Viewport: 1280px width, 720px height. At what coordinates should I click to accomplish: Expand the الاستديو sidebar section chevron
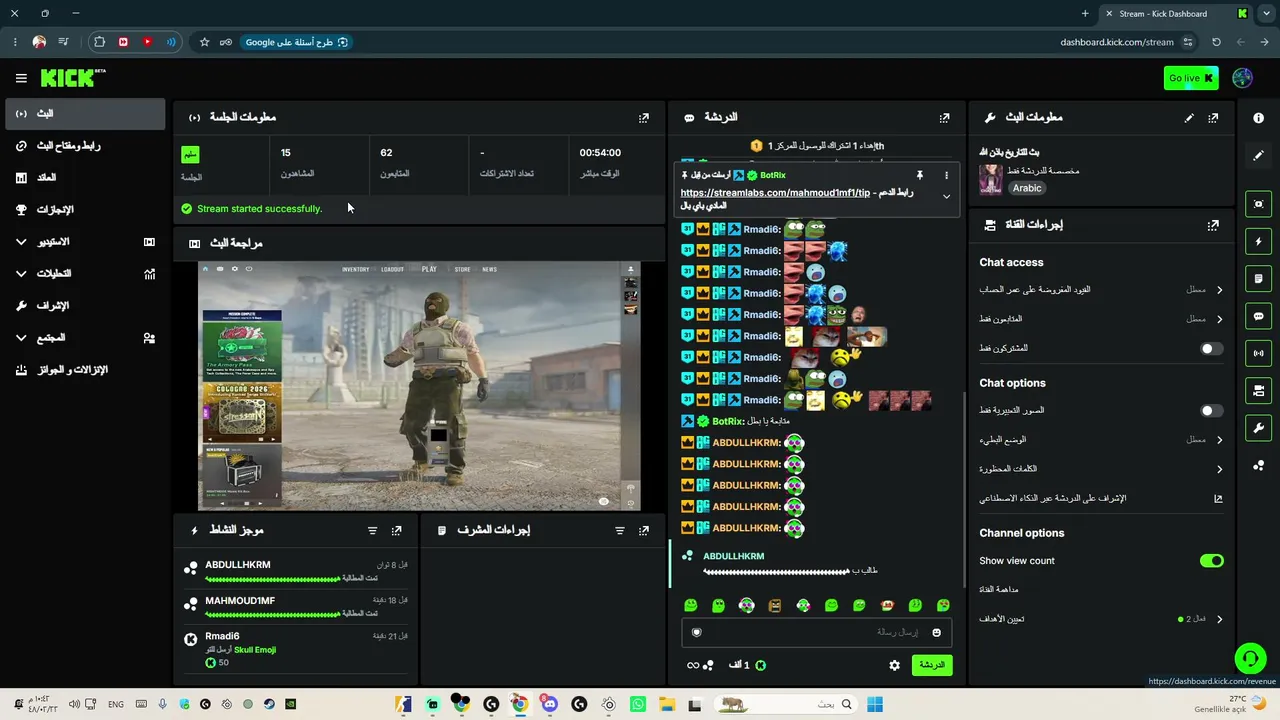tap(21, 242)
